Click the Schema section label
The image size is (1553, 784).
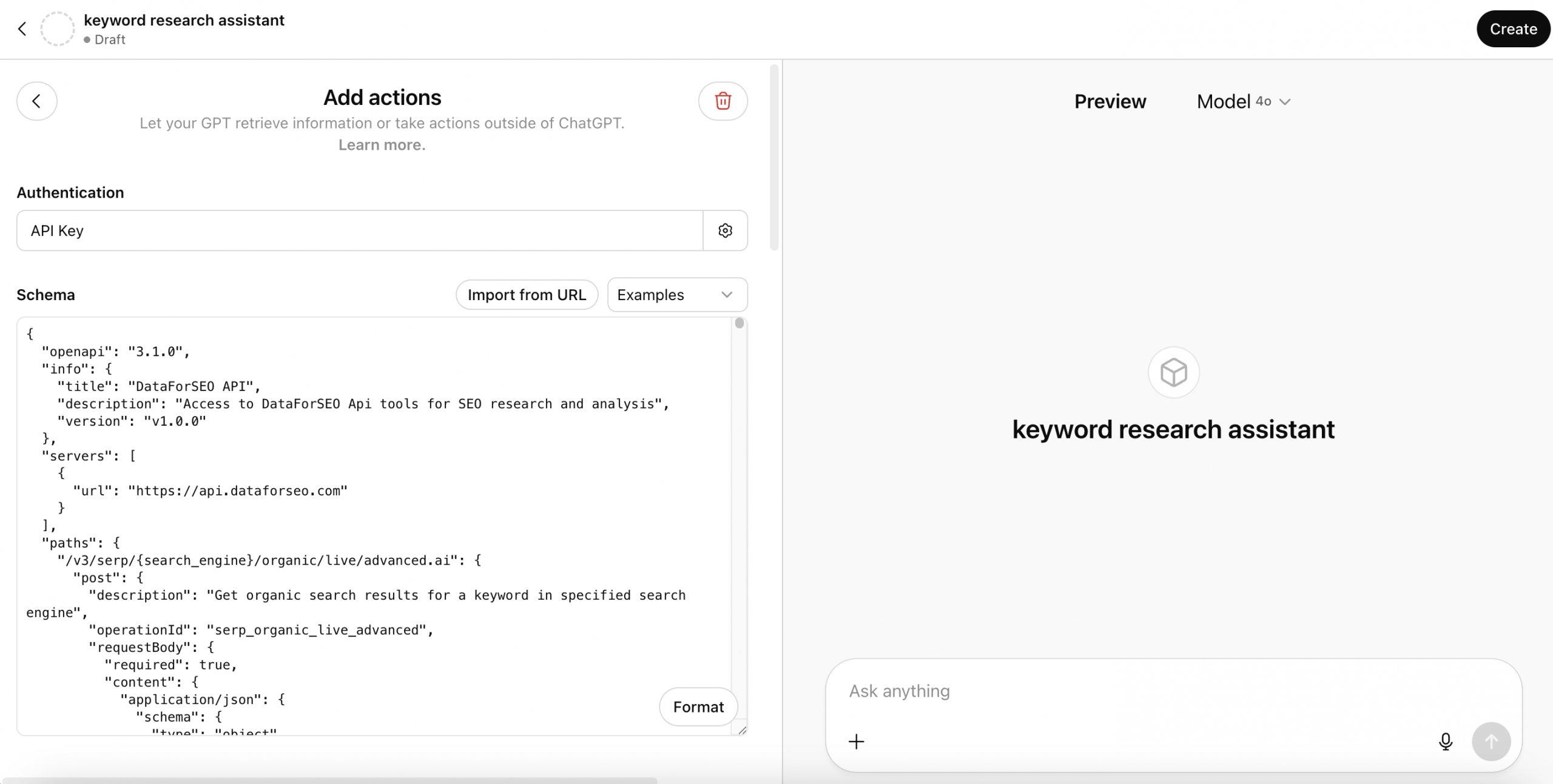pyautogui.click(x=45, y=295)
